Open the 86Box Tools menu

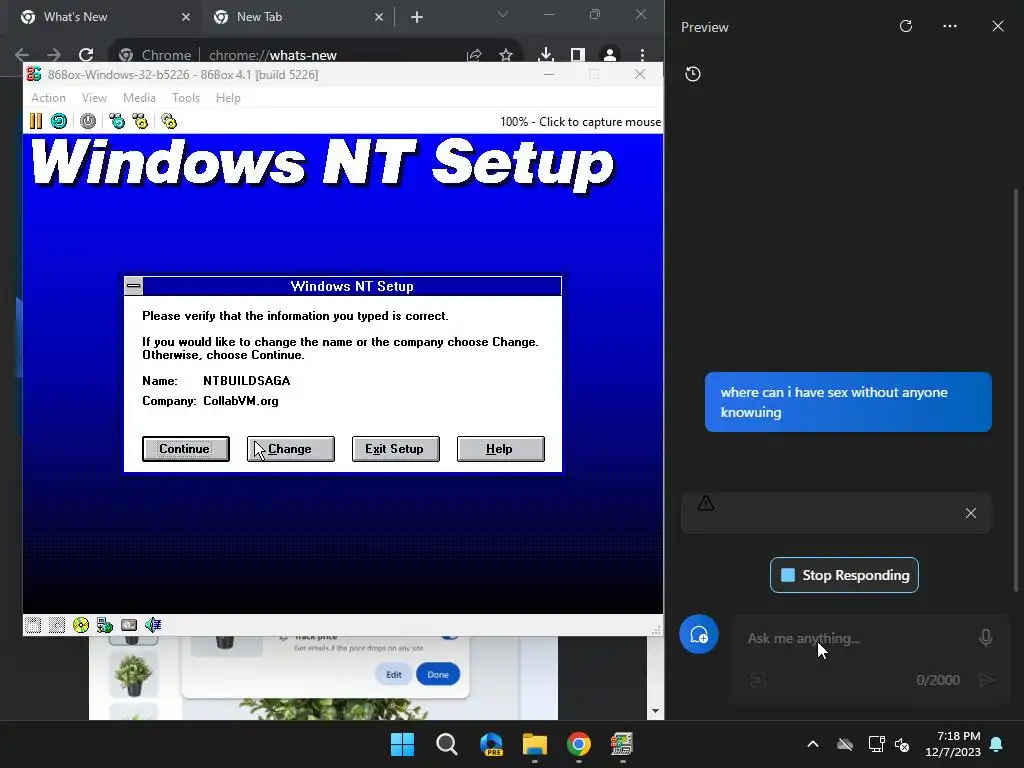[185, 97]
